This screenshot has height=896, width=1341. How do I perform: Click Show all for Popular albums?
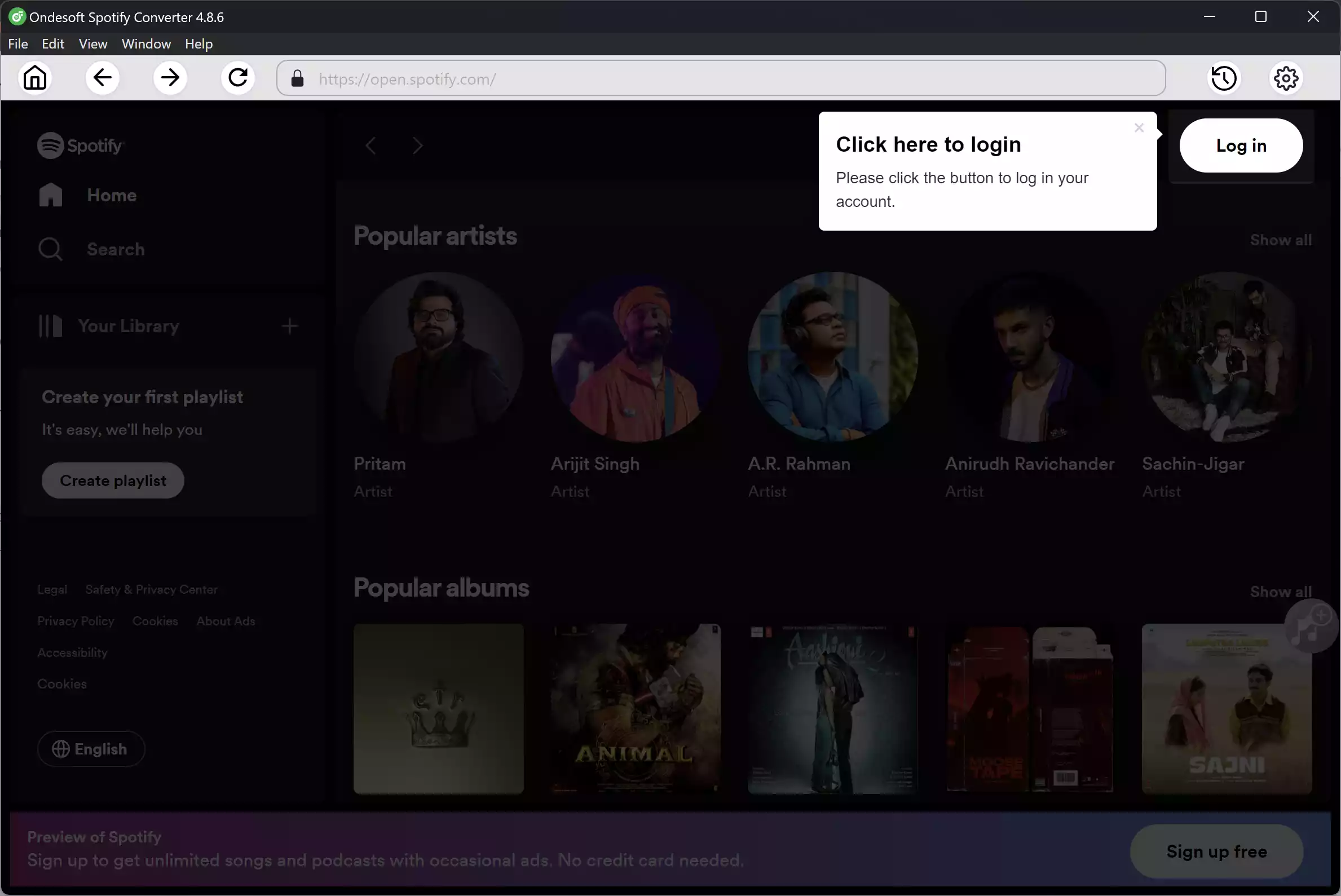(1281, 592)
